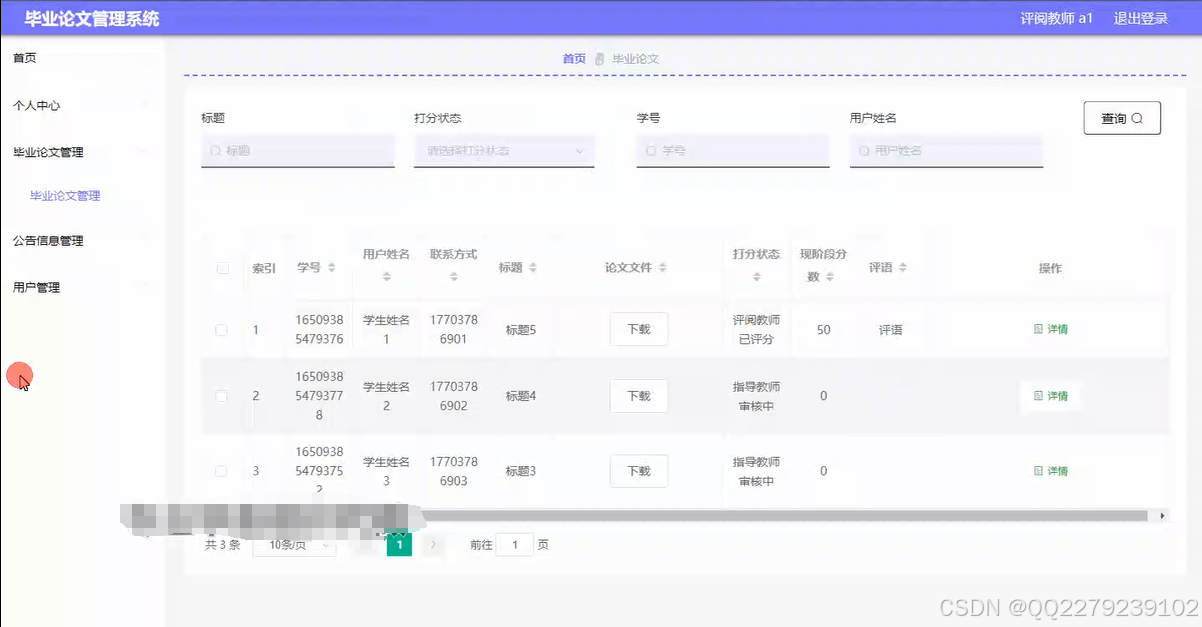This screenshot has width=1202, height=627.
Task: Click the document icon beside 毕业论文 breadcrumb
Action: pos(597,59)
